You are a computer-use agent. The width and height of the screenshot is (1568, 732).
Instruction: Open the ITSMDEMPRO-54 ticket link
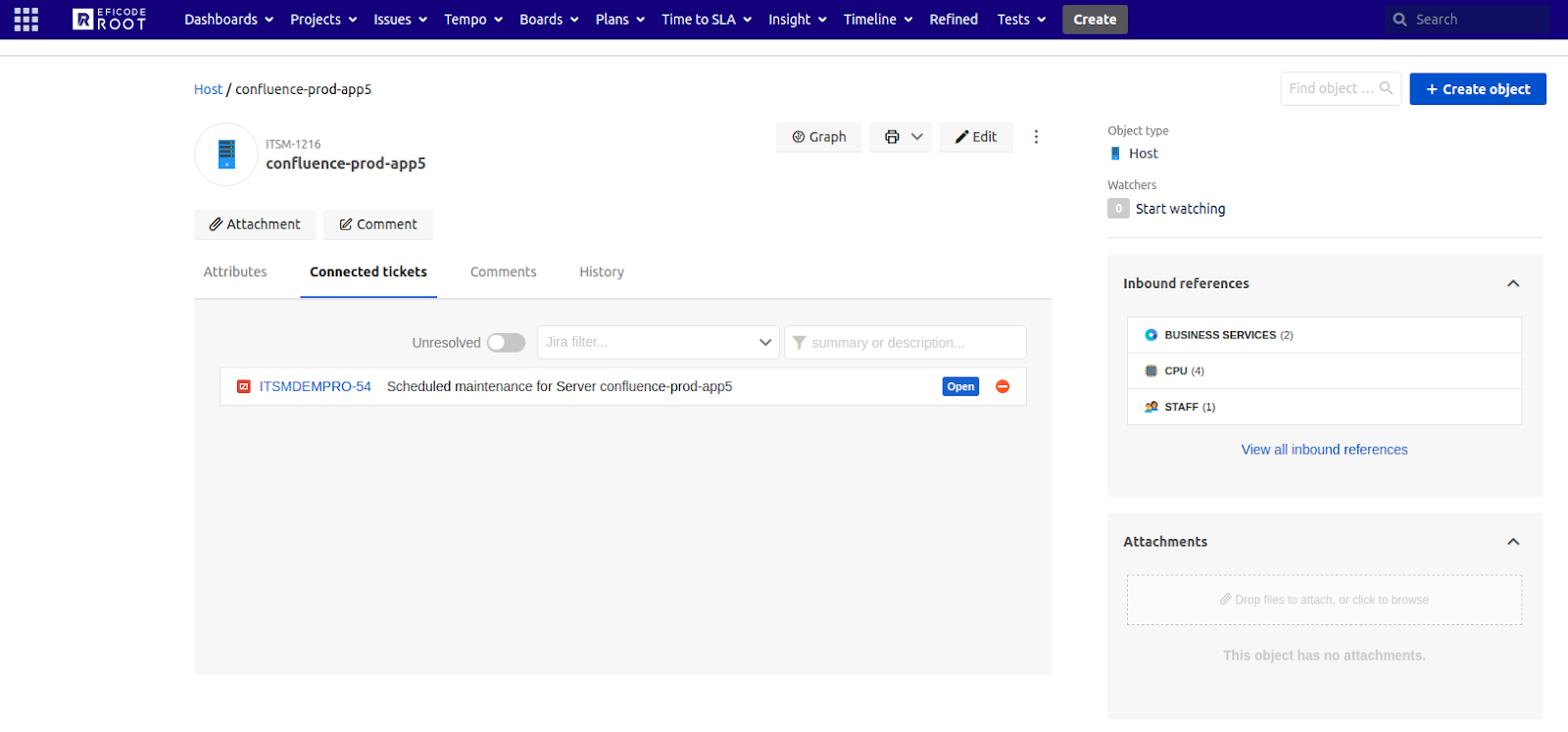coord(315,387)
